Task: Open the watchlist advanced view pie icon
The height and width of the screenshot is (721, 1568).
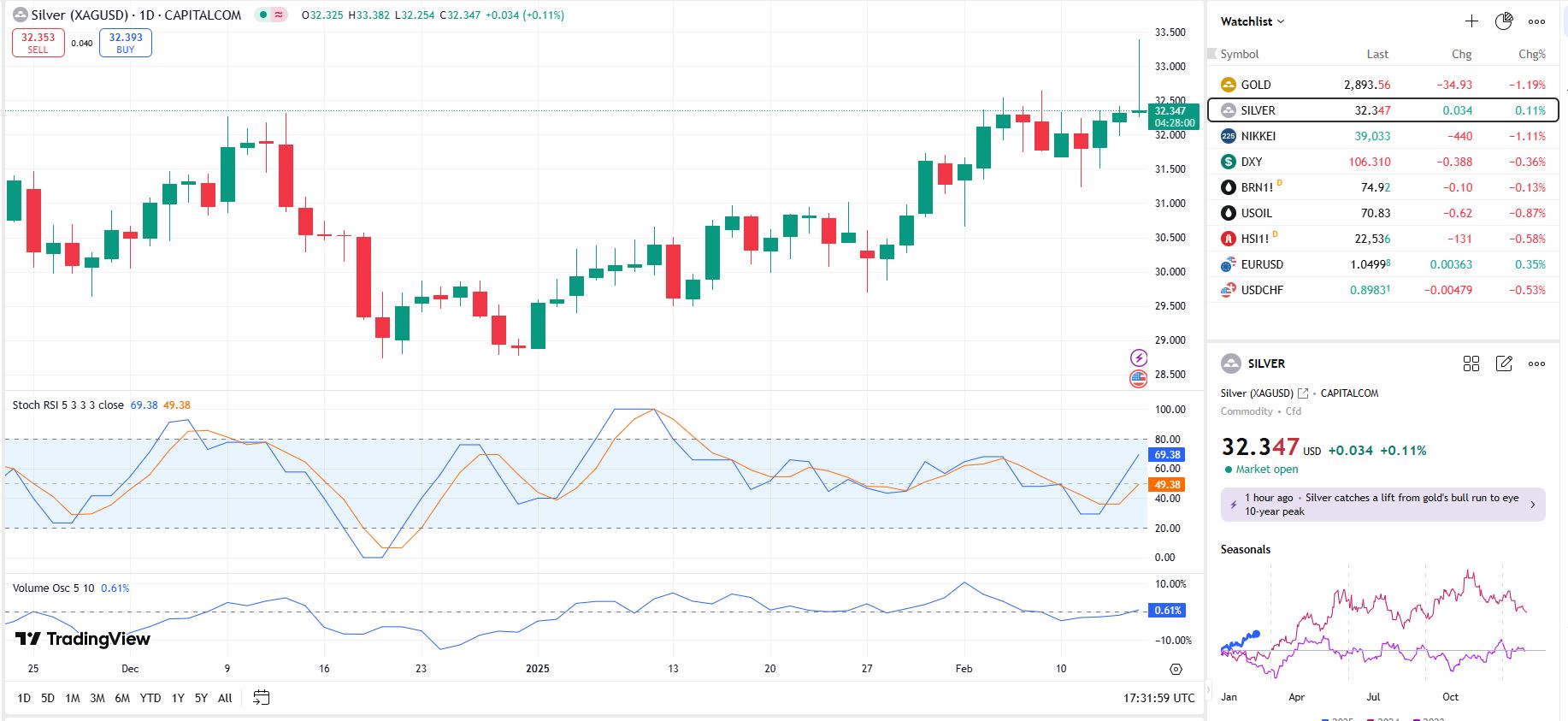Action: 1504,21
